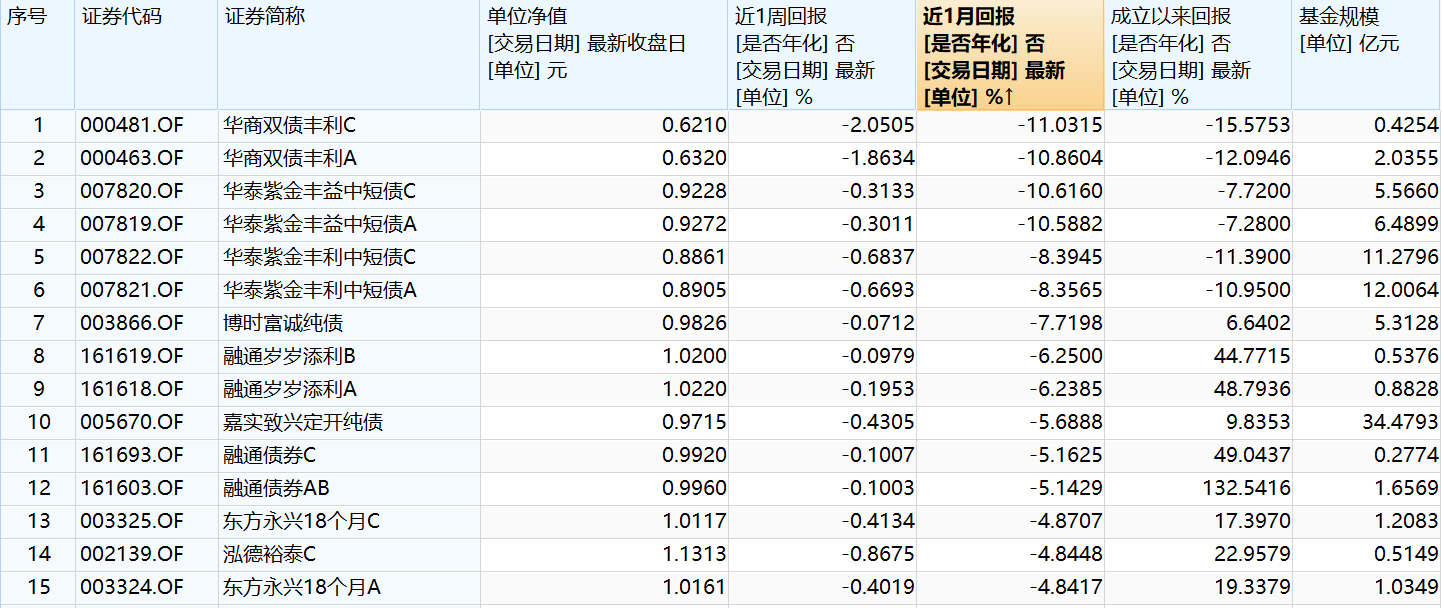Click the 证券简称 column header

click(x=348, y=55)
